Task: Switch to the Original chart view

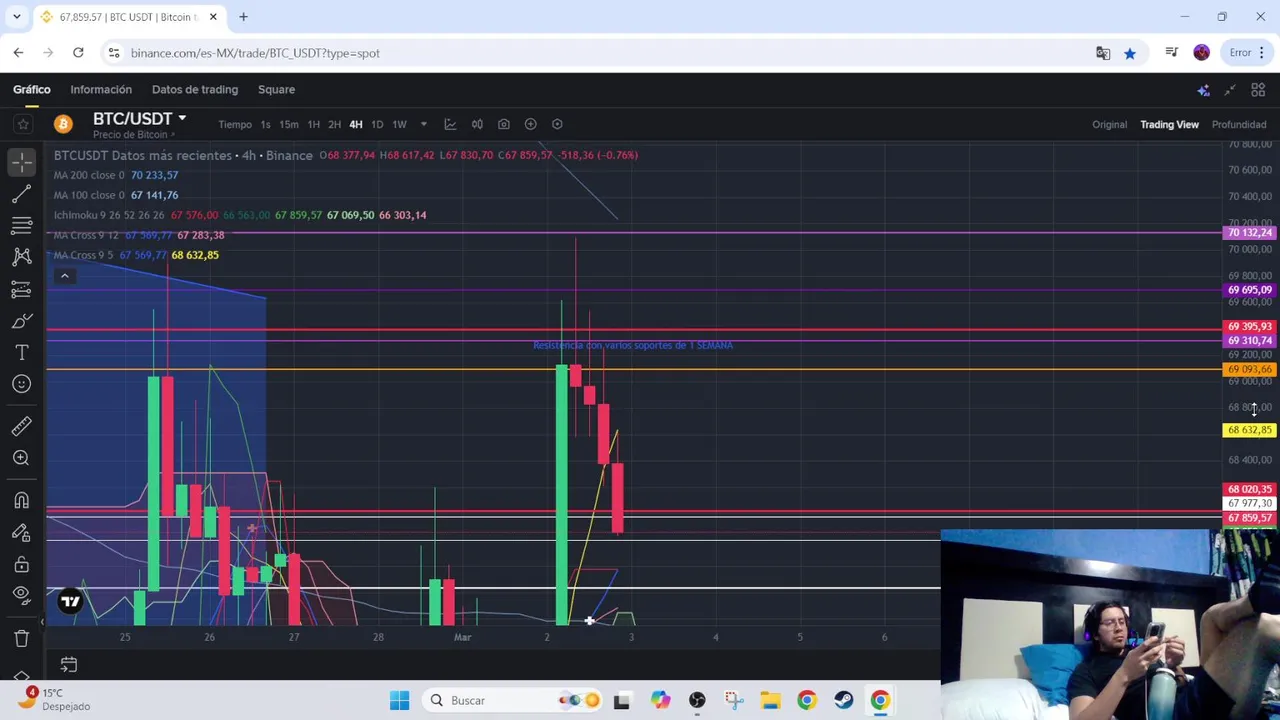Action: pyautogui.click(x=1109, y=124)
